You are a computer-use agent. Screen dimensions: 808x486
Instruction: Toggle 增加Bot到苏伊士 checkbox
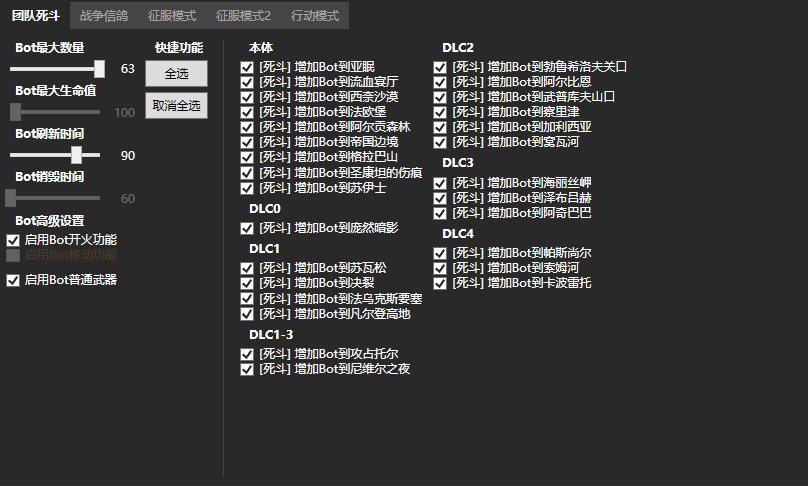(247, 188)
